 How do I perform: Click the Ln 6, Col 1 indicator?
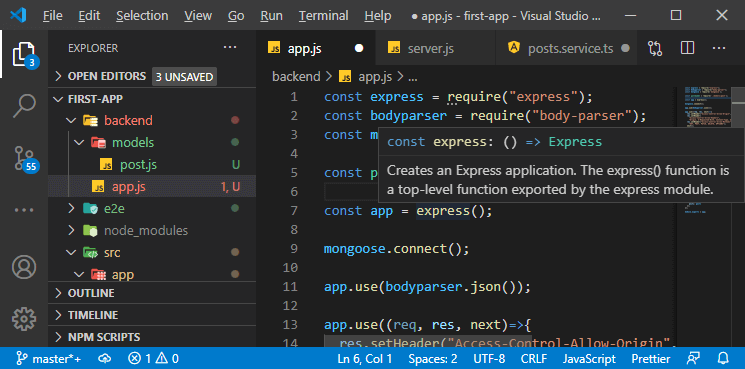click(365, 359)
